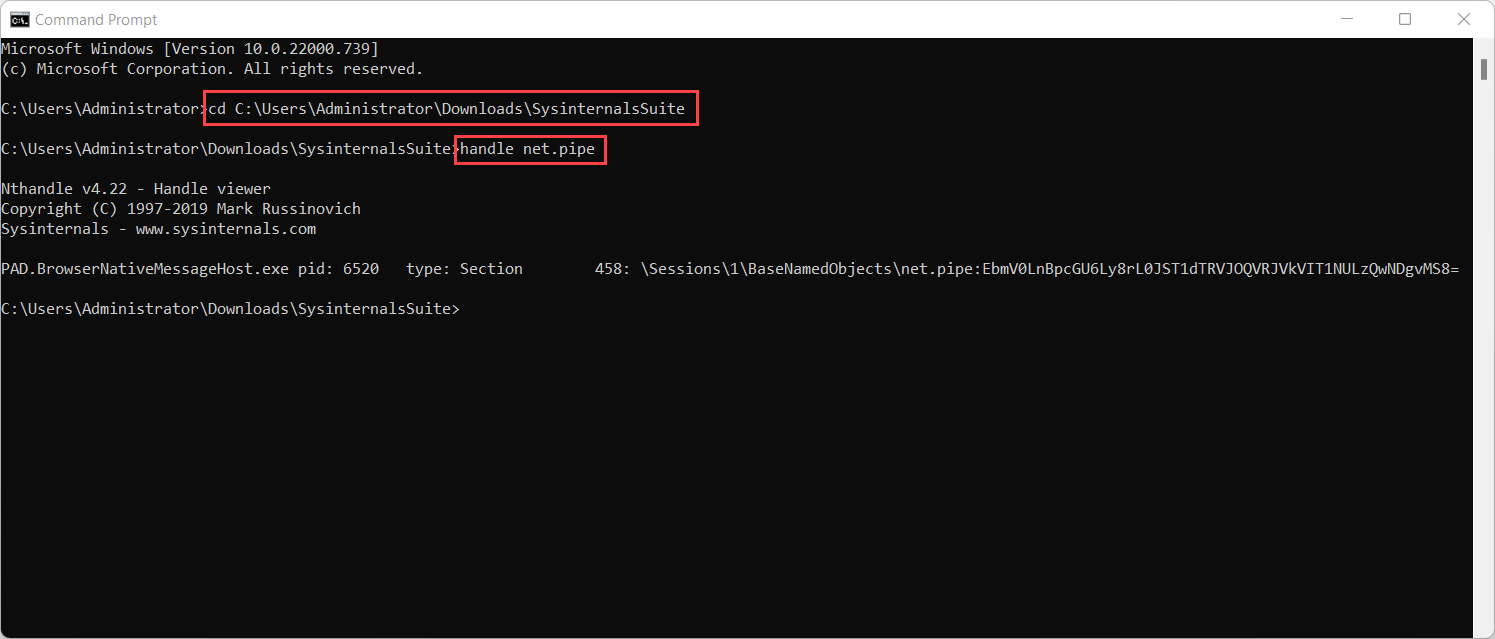Click the Mark Russinovich copyright line
Viewport: 1495px width, 639px height.
(181, 208)
